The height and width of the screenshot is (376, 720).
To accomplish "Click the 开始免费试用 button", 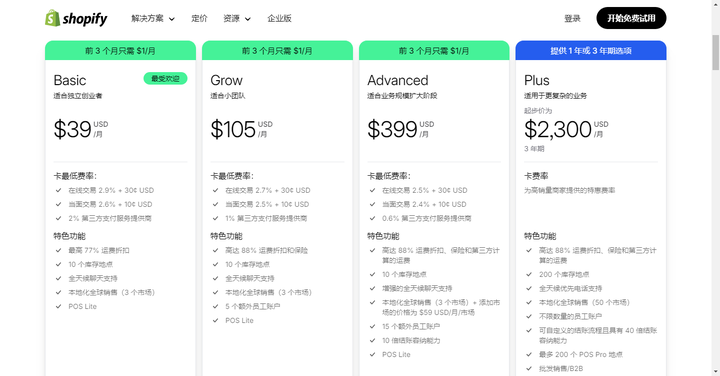I will [x=631, y=18].
